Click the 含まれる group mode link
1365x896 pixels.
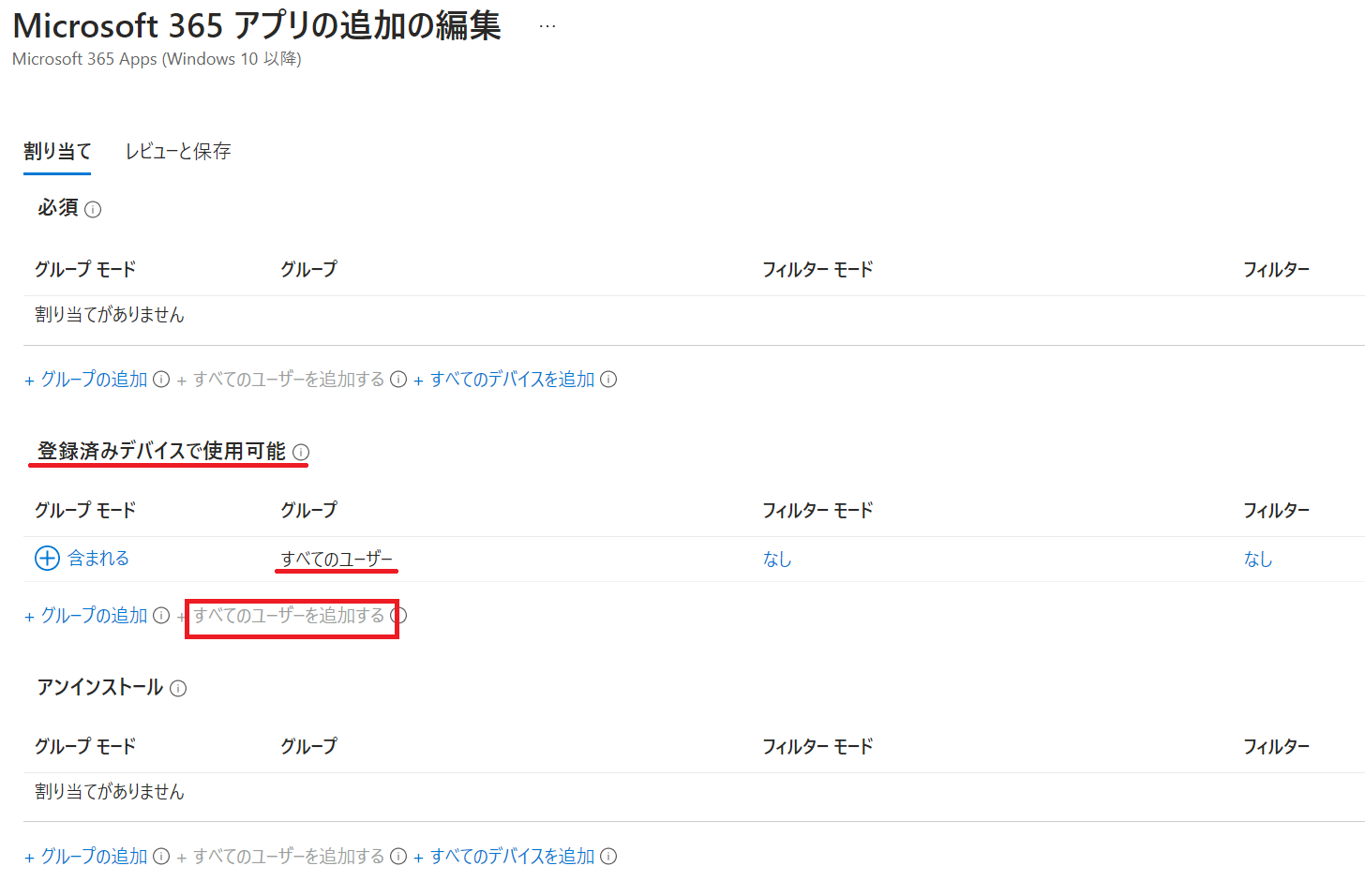tap(98, 559)
